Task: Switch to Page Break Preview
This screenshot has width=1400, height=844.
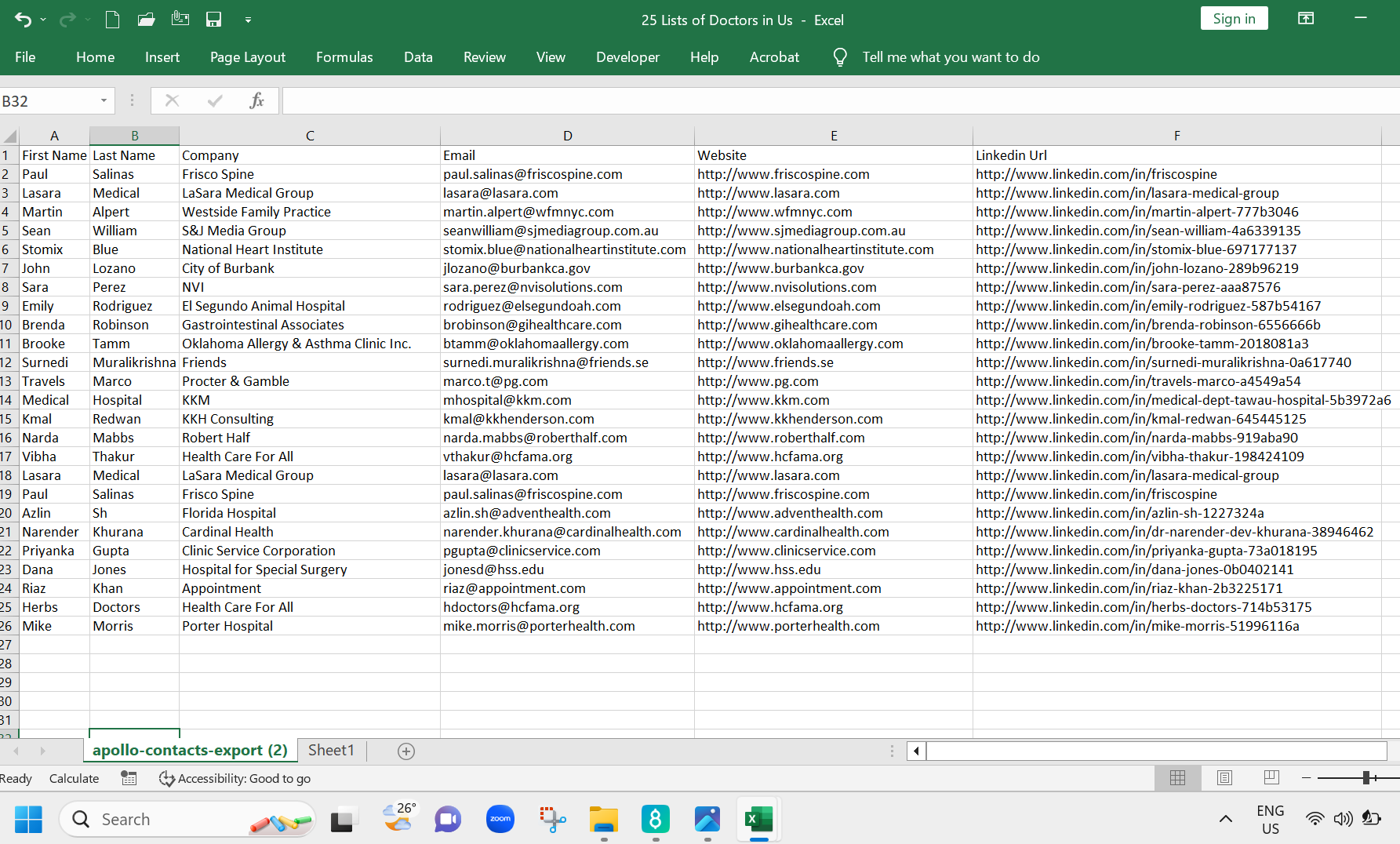Action: coord(1271,777)
